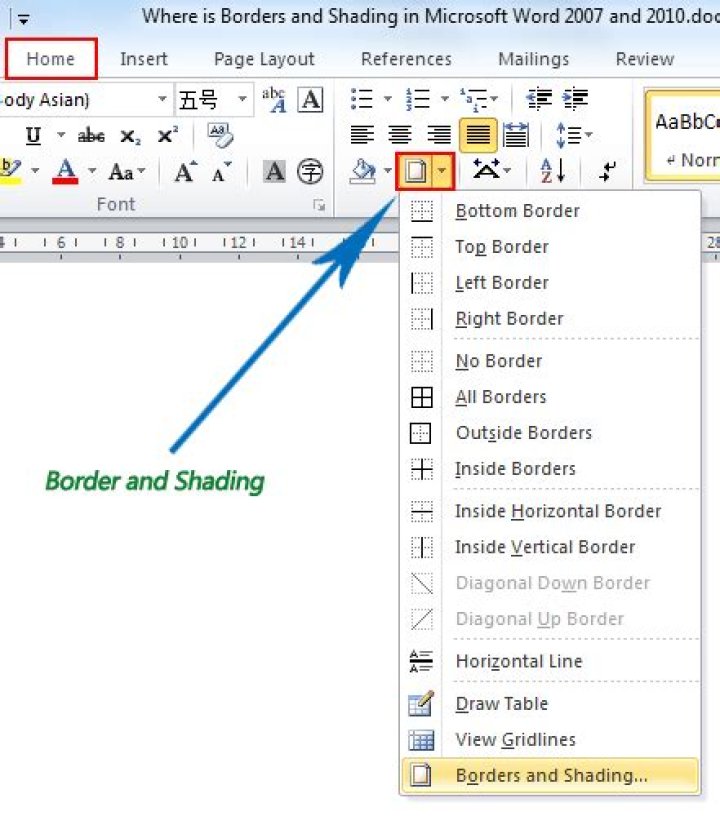Open Quick Access Toolbar customize arrow
Image resolution: width=720 pixels, height=816 pixels.
(23, 20)
